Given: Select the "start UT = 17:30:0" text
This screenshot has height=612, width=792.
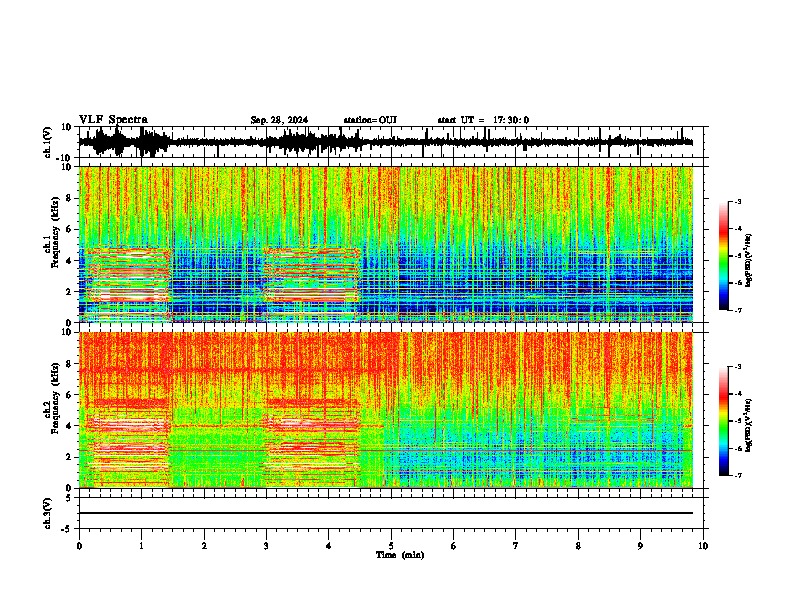Looking at the screenshot, I should point(483,120).
